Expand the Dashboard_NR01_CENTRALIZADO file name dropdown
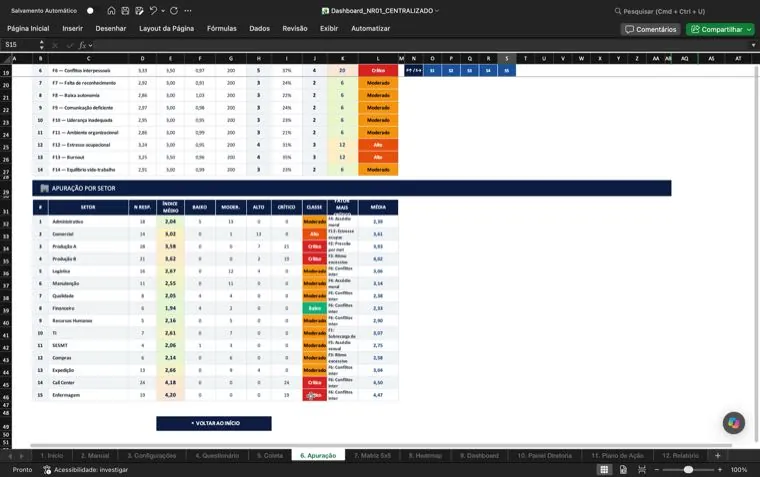This screenshot has width=760, height=477. [437, 11]
